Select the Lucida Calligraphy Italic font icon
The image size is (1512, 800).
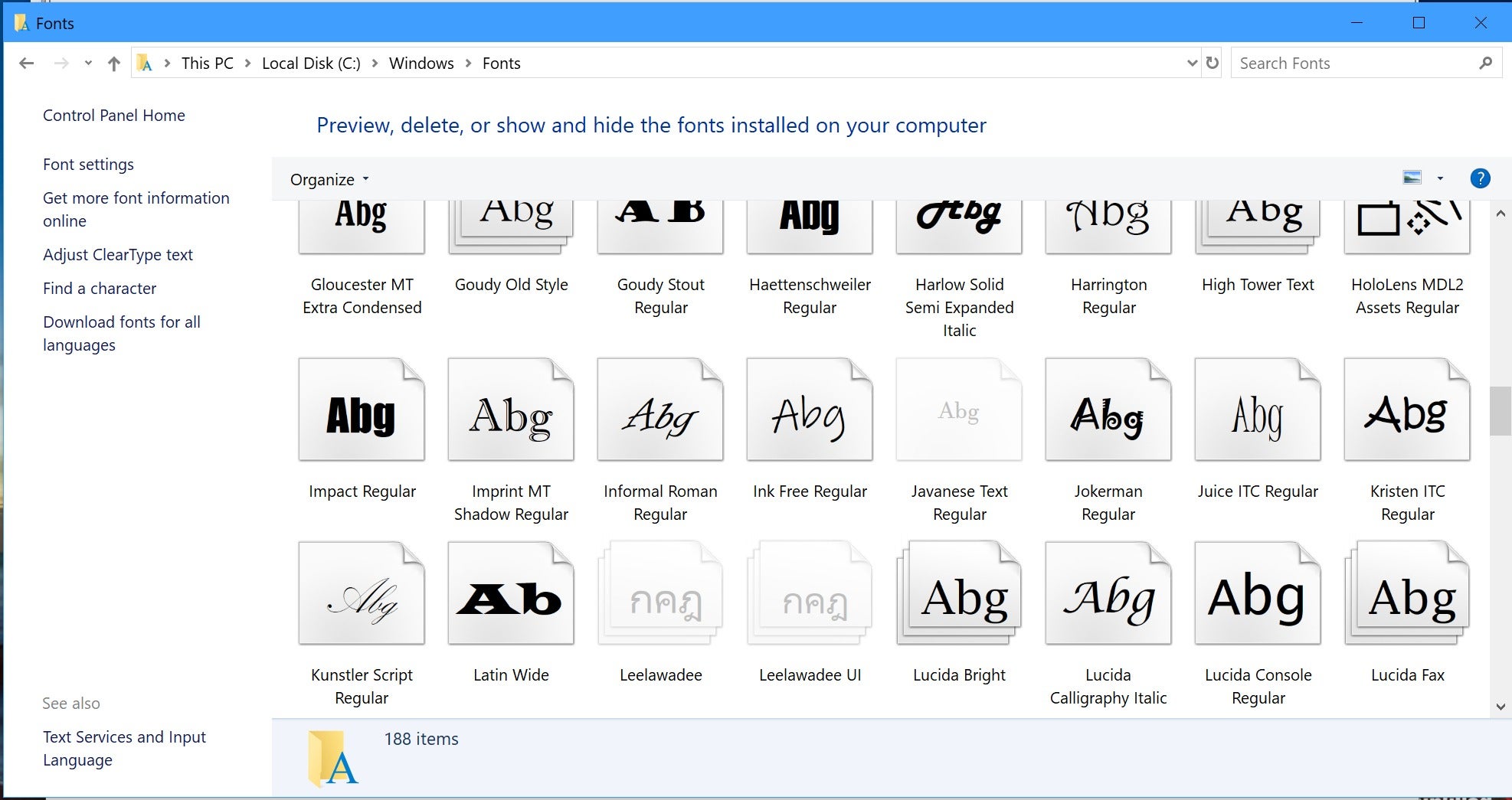point(1108,593)
